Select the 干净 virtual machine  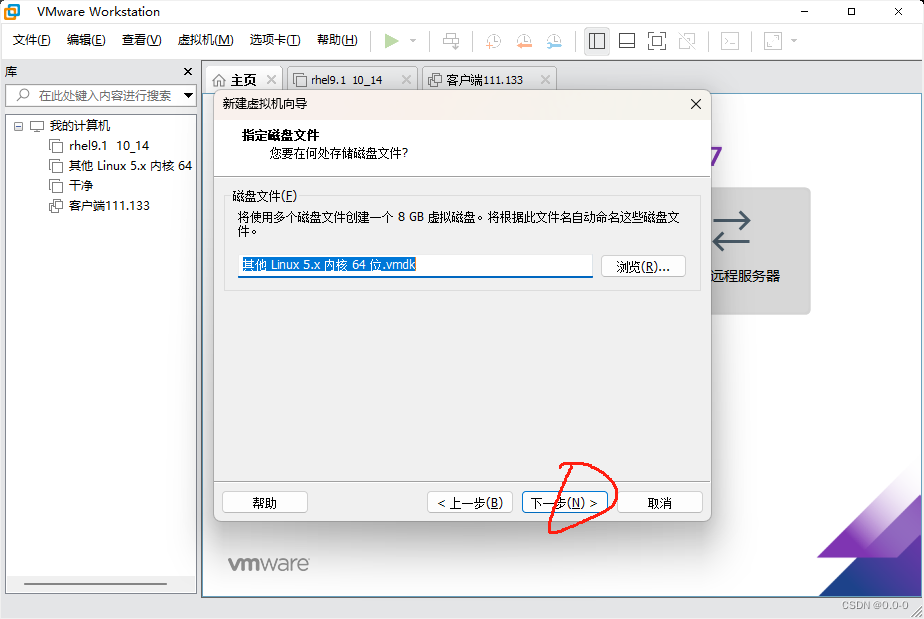[x=81, y=186]
